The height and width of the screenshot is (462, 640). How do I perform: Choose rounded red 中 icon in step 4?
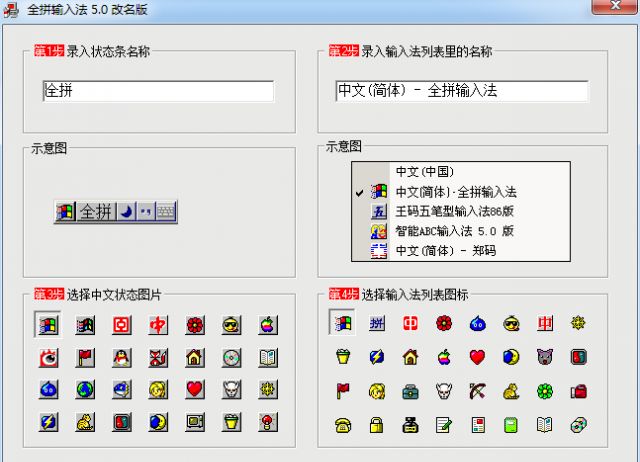pyautogui.click(x=410, y=323)
